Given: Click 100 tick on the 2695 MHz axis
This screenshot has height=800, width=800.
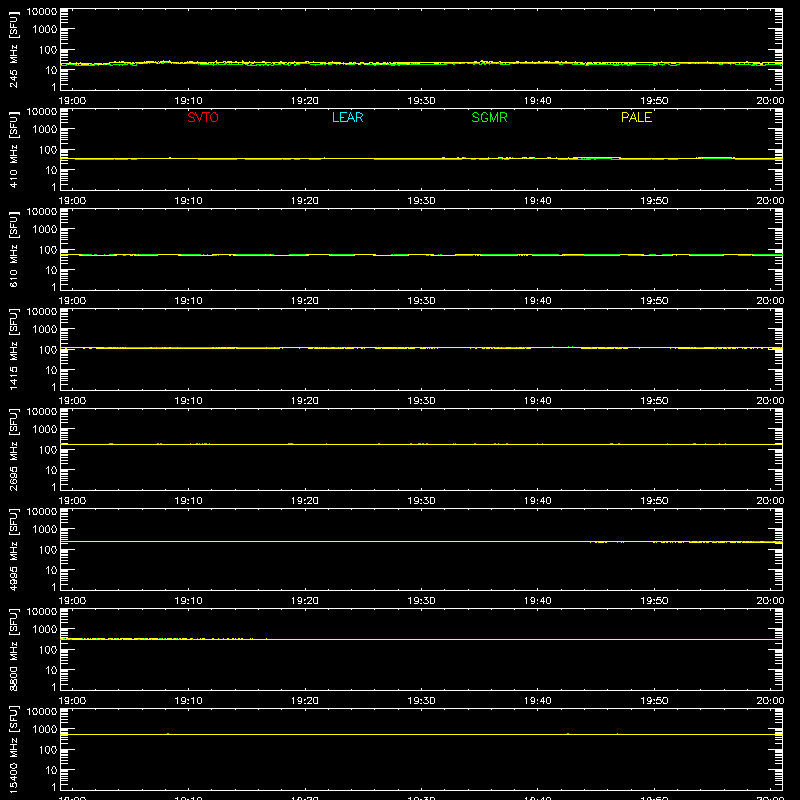Looking at the screenshot, I should point(47,450).
